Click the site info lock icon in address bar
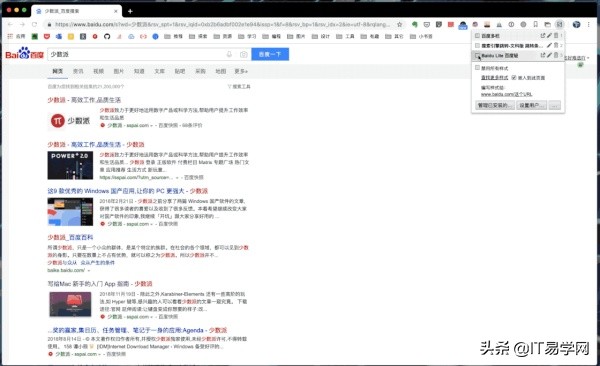This screenshot has width=600, height=366. [x=49, y=25]
